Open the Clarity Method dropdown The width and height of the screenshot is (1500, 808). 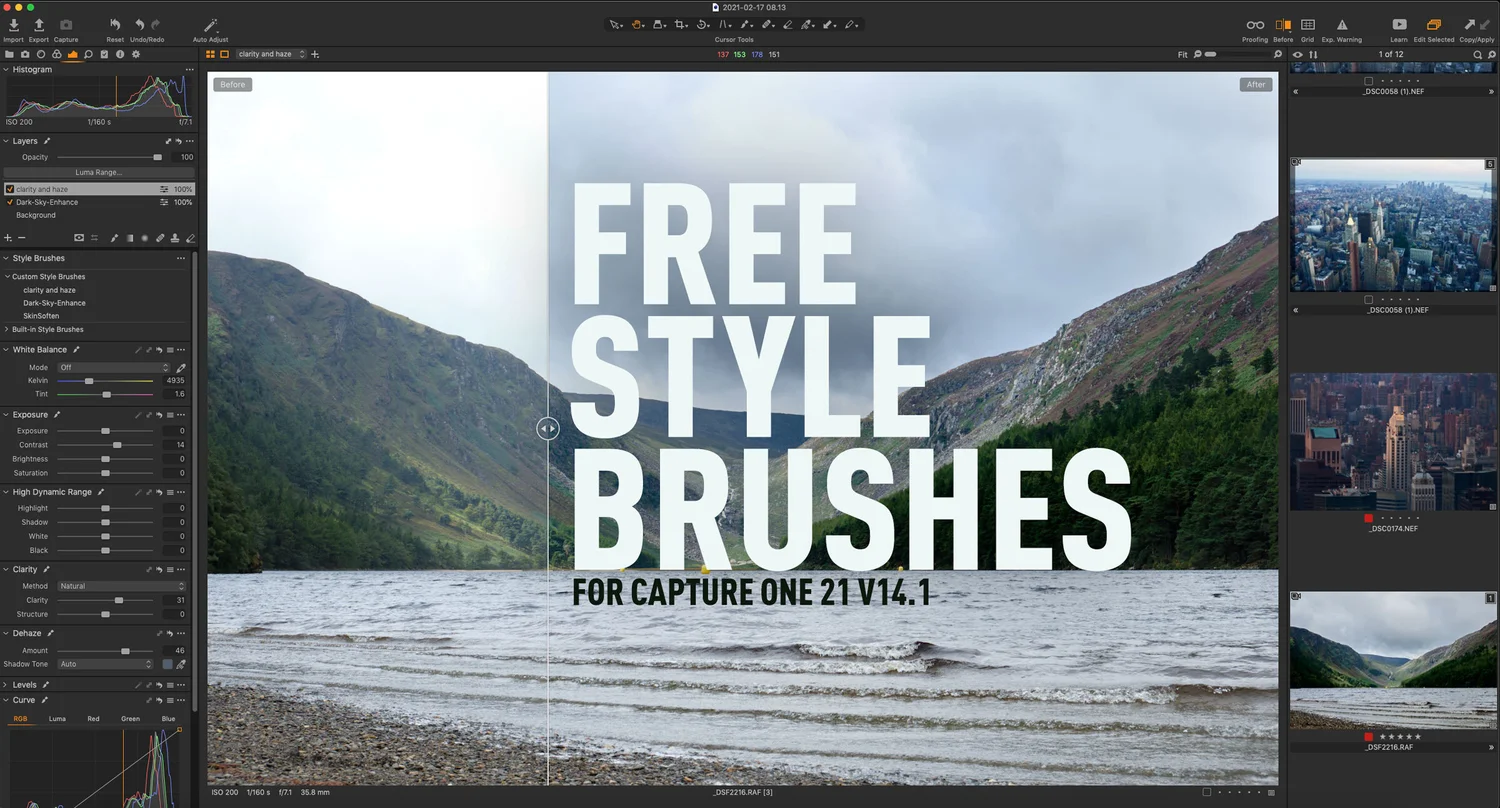click(122, 586)
